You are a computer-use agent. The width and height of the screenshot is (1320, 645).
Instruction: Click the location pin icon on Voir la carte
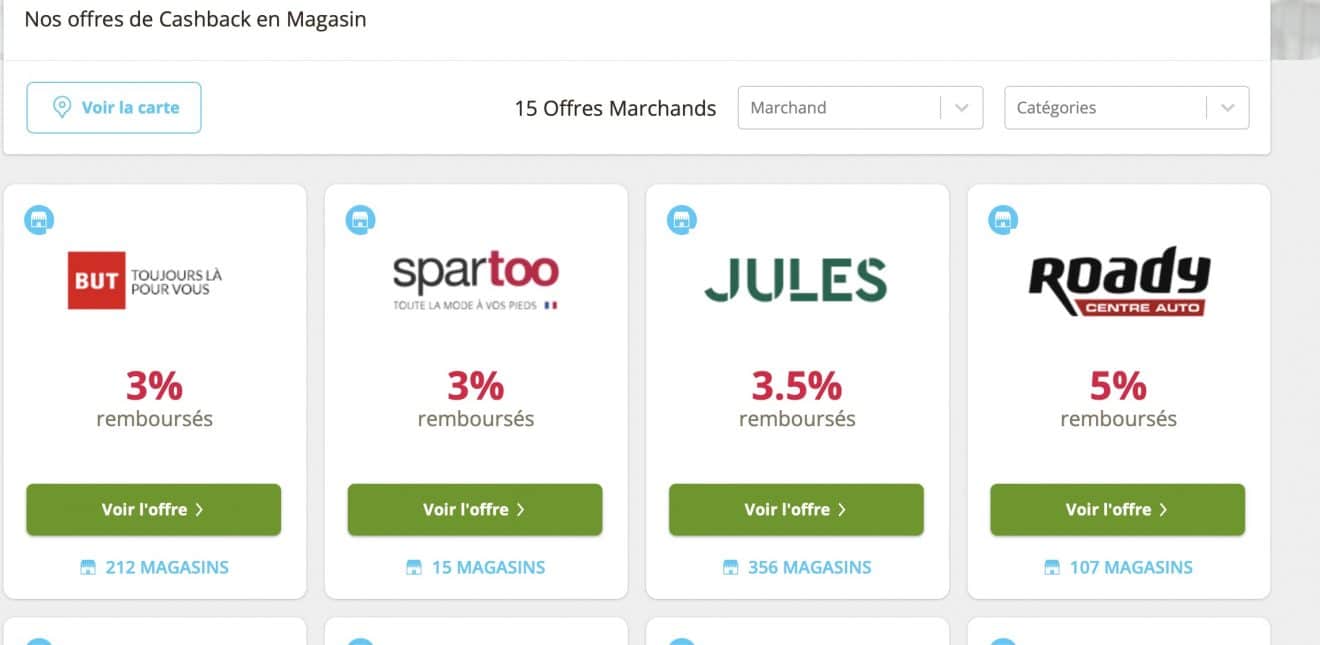61,107
